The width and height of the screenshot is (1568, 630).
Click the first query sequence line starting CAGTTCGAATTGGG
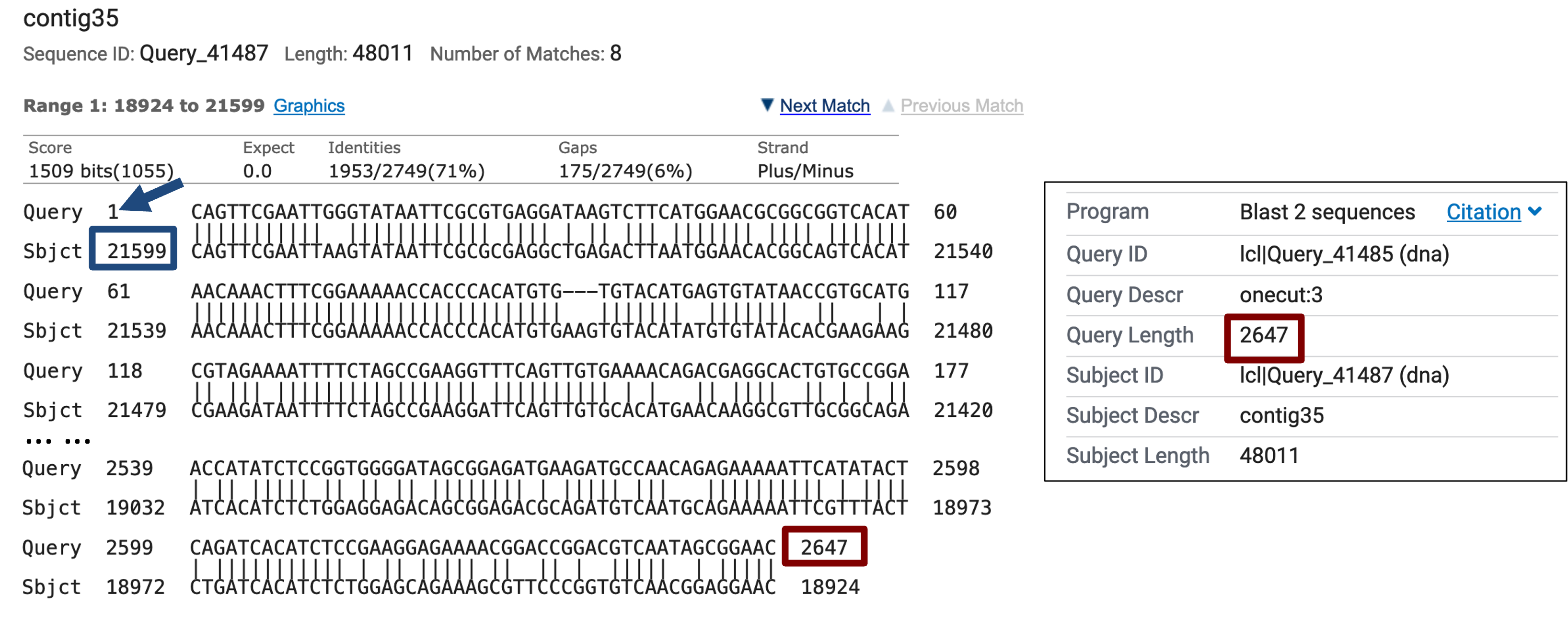point(550,212)
